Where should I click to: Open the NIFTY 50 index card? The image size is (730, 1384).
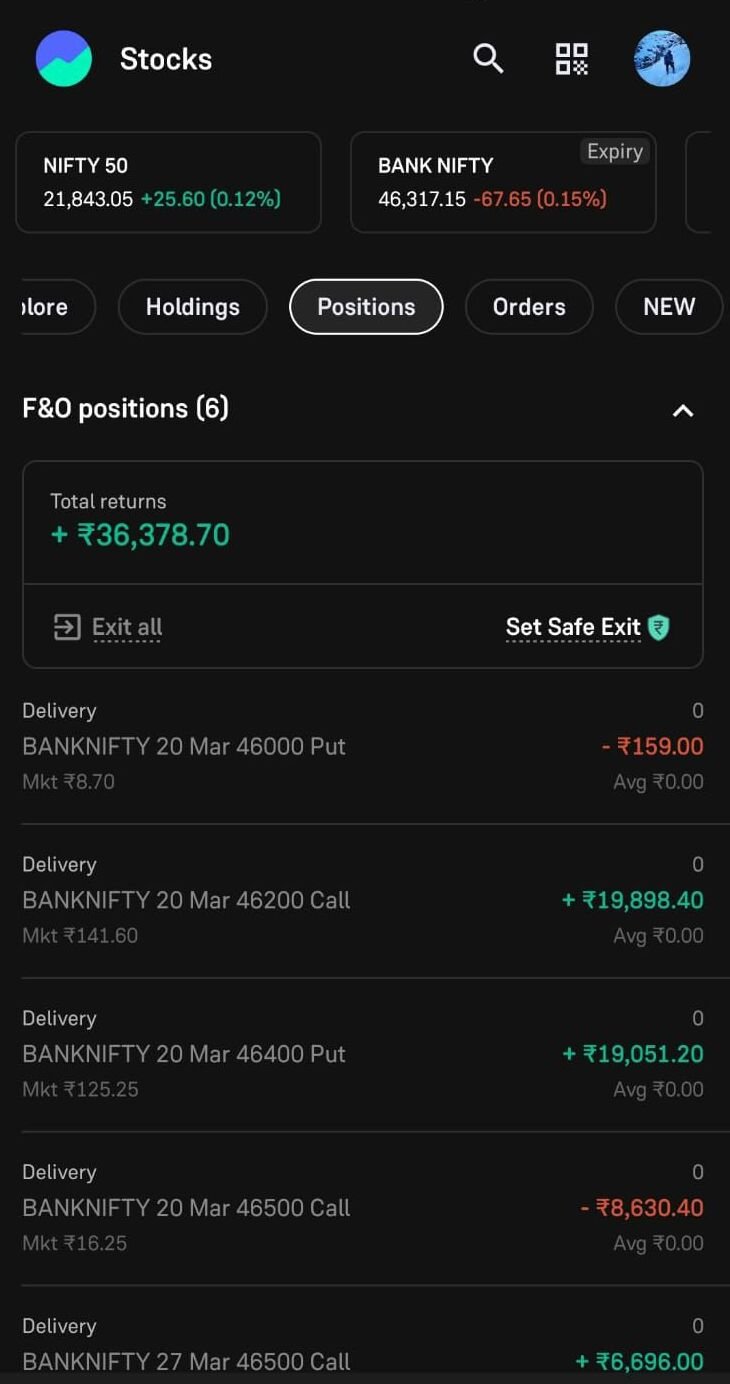click(x=168, y=182)
